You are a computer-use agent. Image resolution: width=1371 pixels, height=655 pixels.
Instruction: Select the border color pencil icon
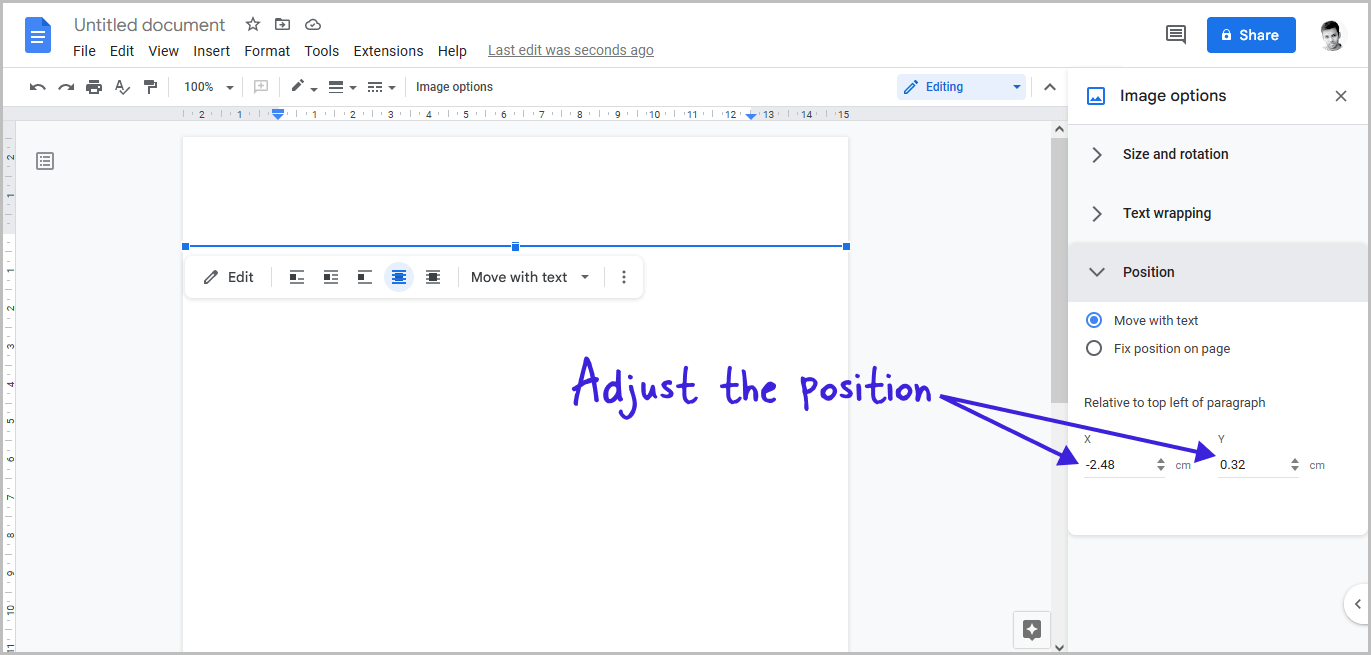(x=299, y=87)
